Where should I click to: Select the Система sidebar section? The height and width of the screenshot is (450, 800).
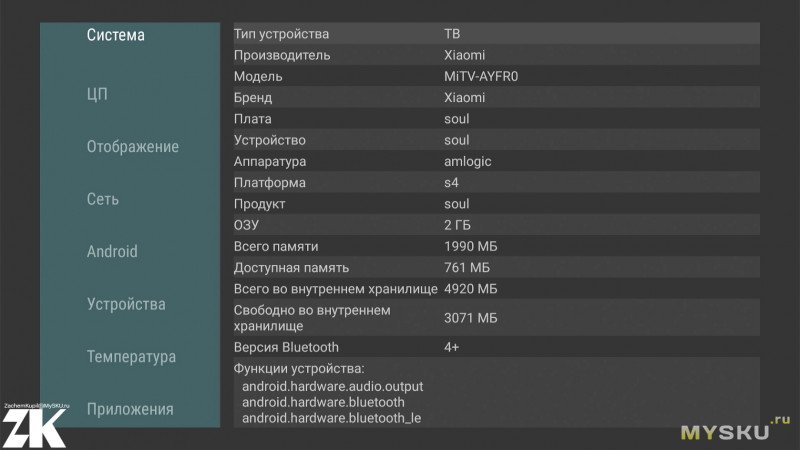point(115,35)
